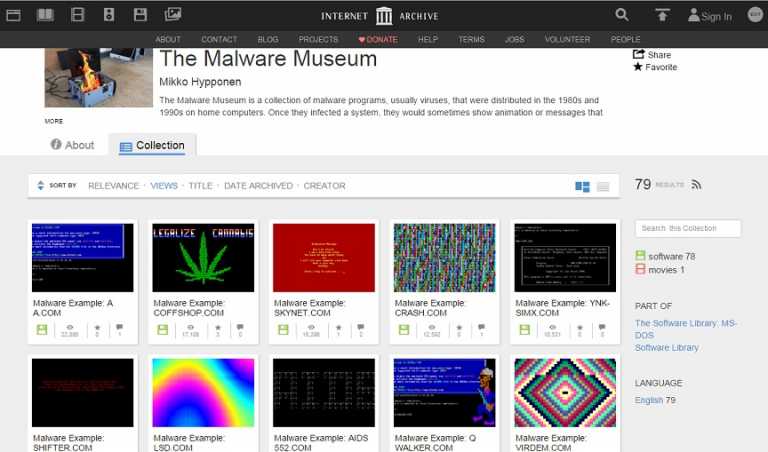Open the Projects nav link
Screen dimensions: 768x452
(x=318, y=39)
